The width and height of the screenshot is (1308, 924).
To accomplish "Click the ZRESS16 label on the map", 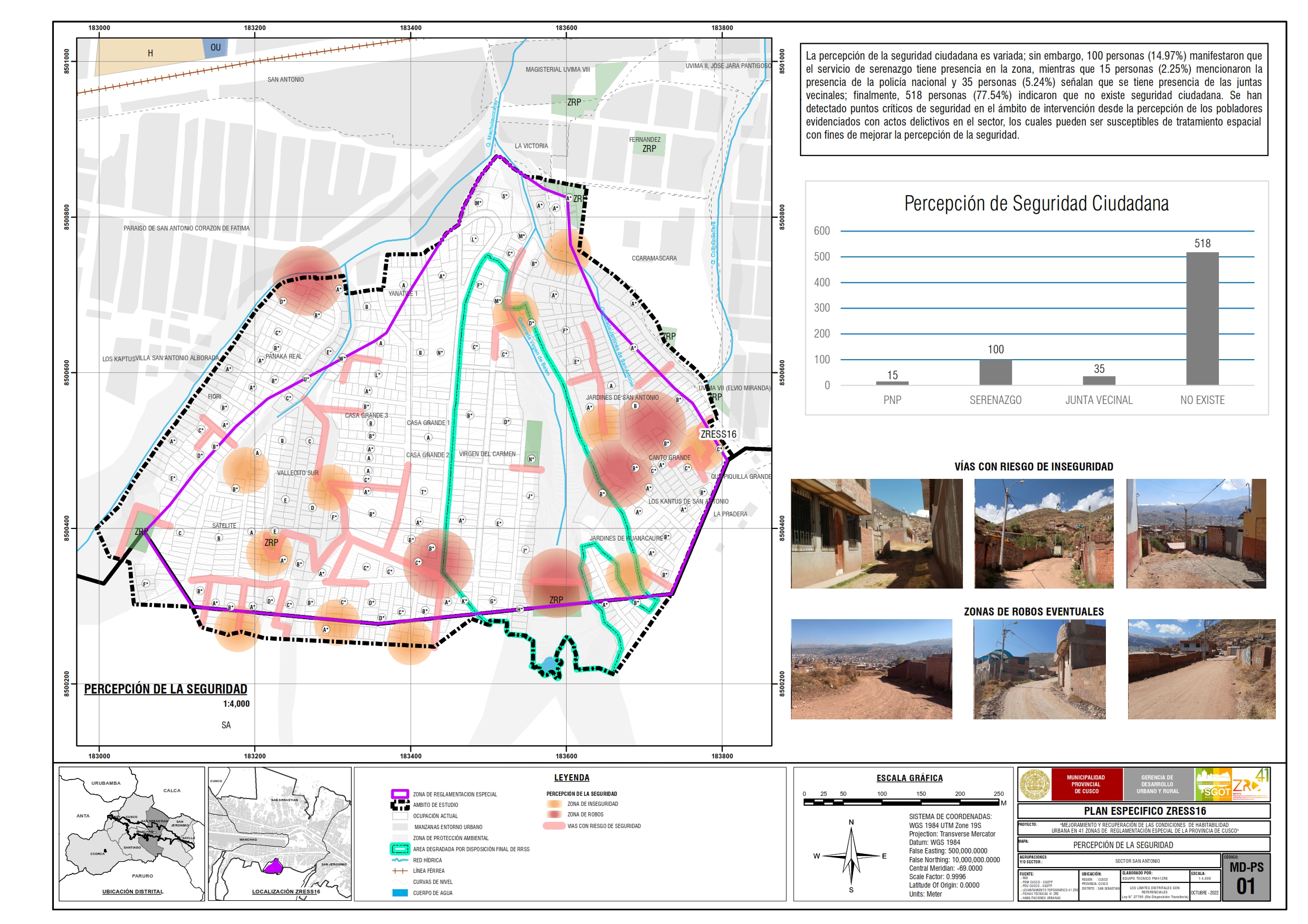I will tap(718, 434).
